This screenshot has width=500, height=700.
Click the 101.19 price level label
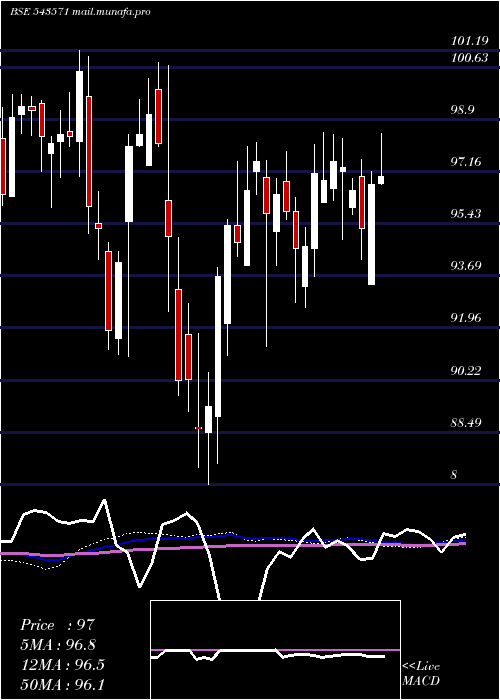click(470, 42)
